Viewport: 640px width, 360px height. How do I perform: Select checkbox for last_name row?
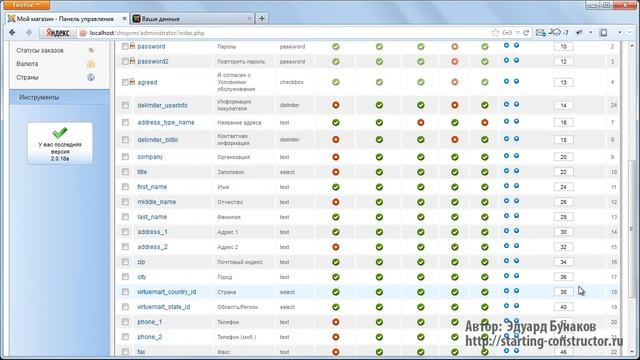tap(125, 217)
